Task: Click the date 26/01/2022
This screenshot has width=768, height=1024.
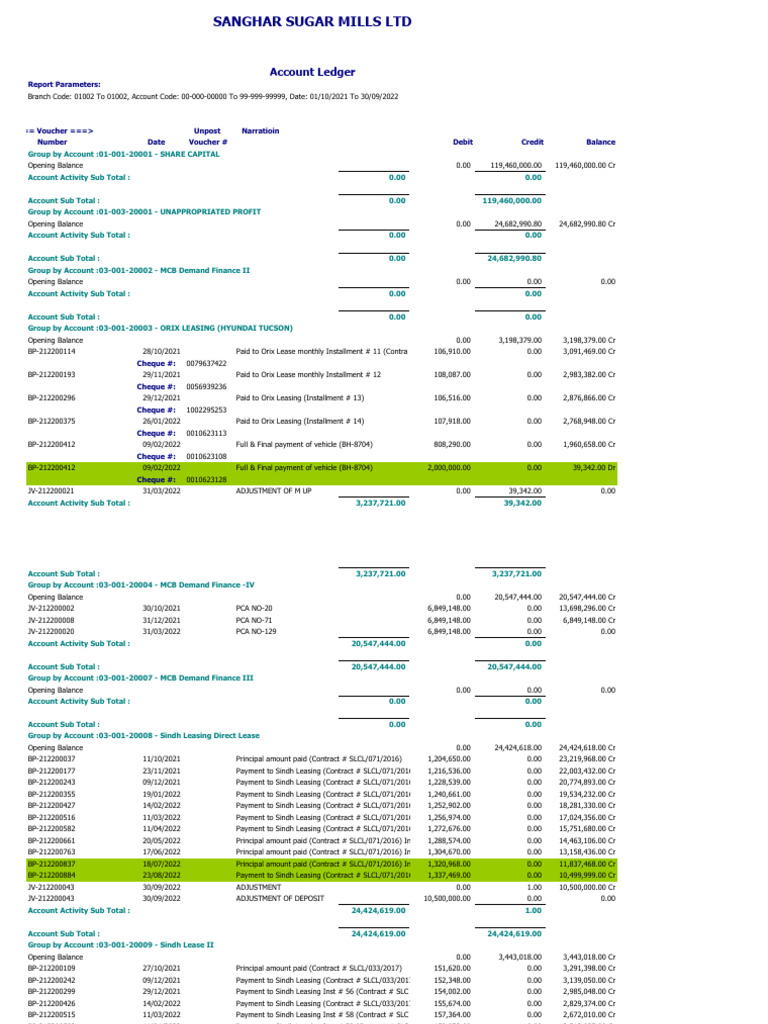Action: [x=161, y=421]
